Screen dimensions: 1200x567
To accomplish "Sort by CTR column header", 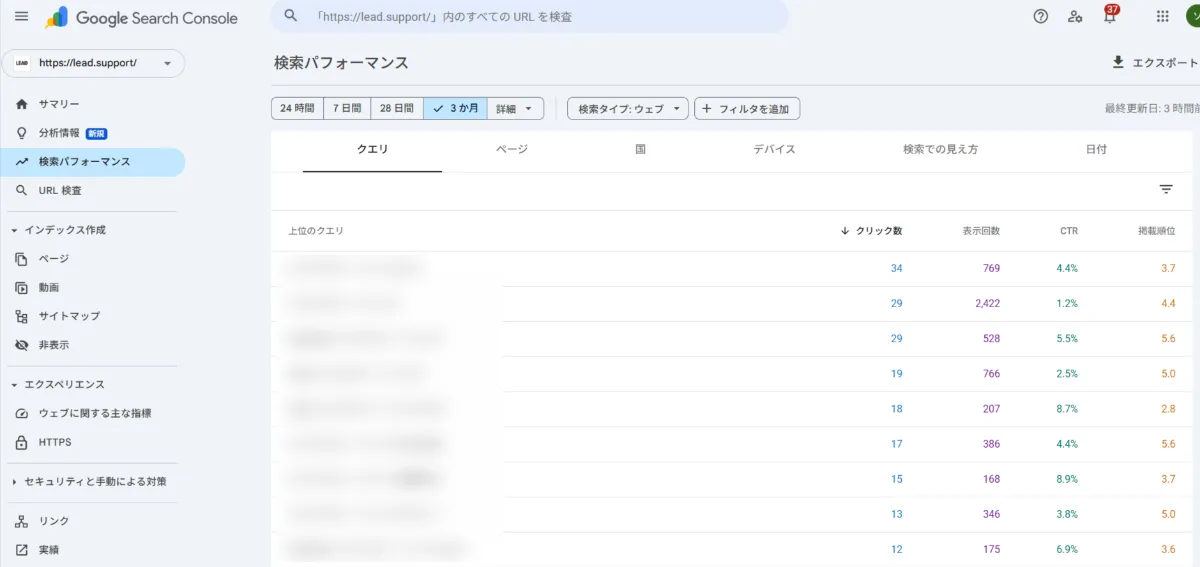I will [1069, 231].
